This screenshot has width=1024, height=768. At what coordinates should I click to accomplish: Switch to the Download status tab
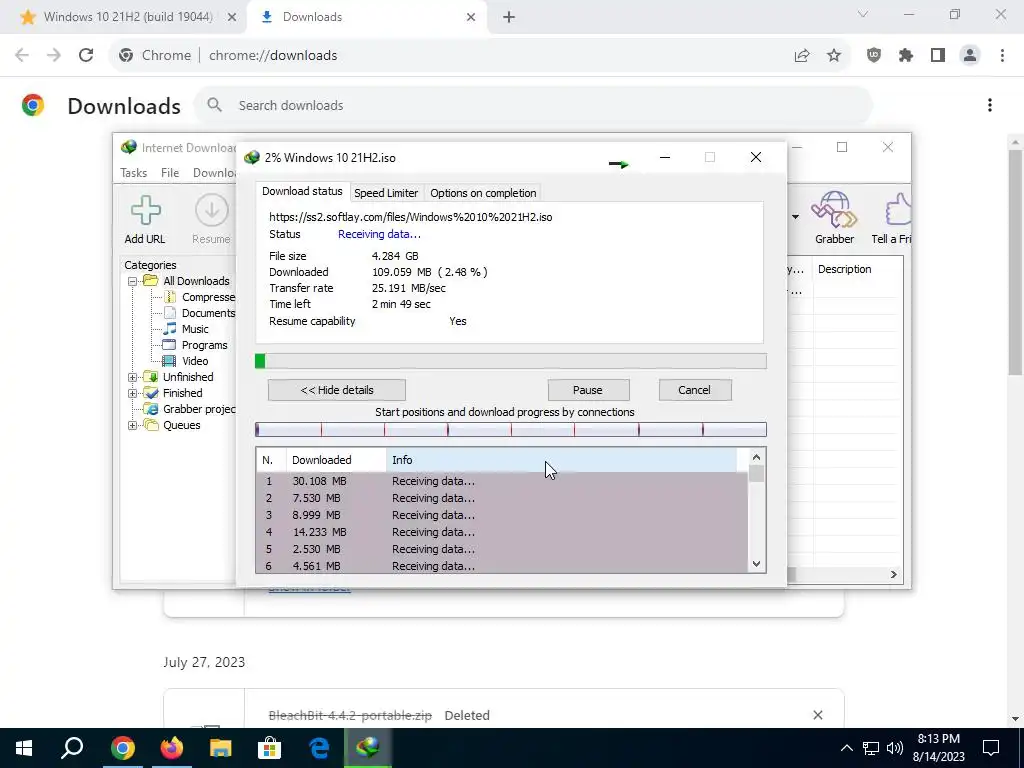[302, 191]
